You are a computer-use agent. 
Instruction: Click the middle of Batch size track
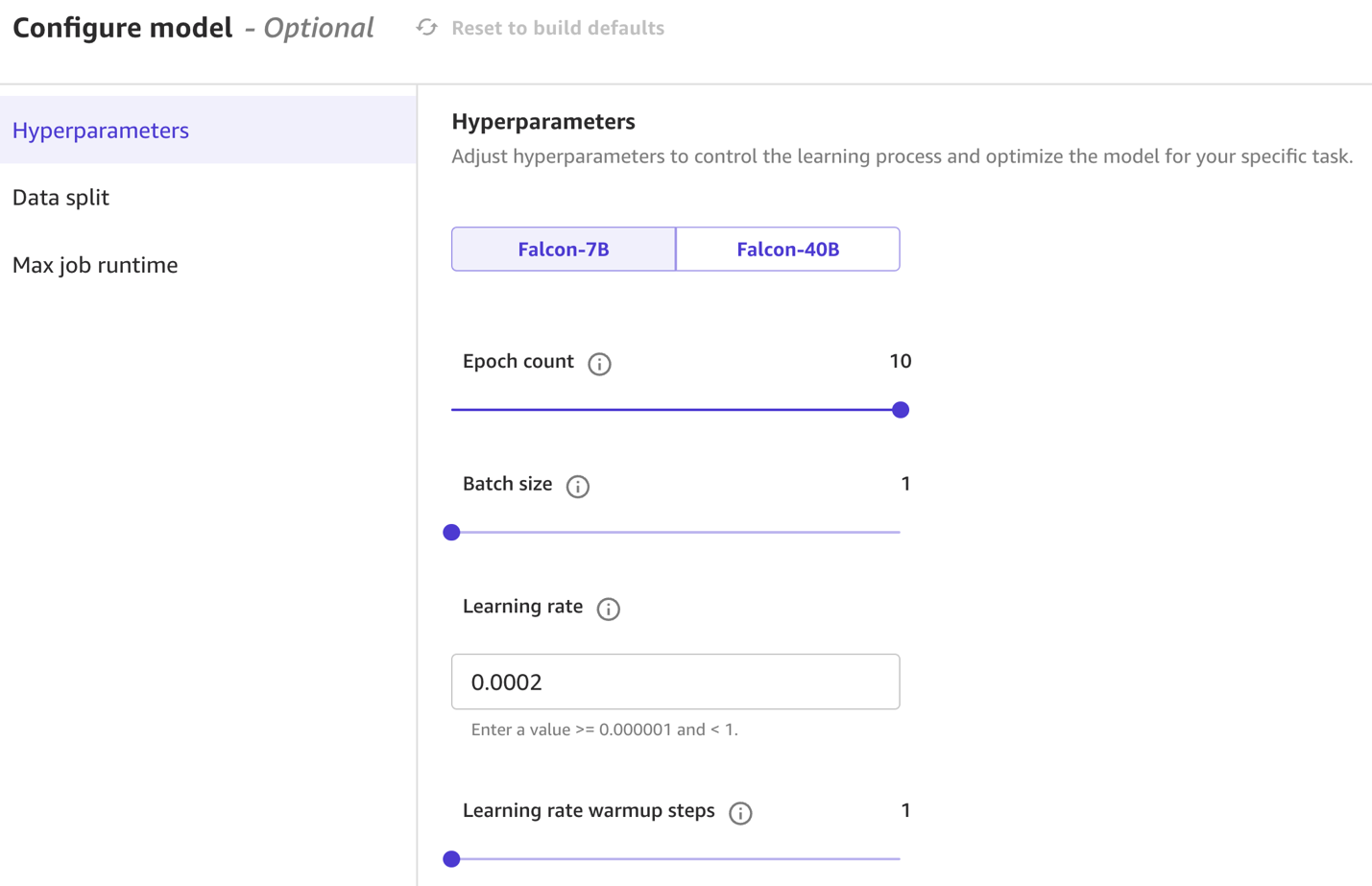click(676, 532)
